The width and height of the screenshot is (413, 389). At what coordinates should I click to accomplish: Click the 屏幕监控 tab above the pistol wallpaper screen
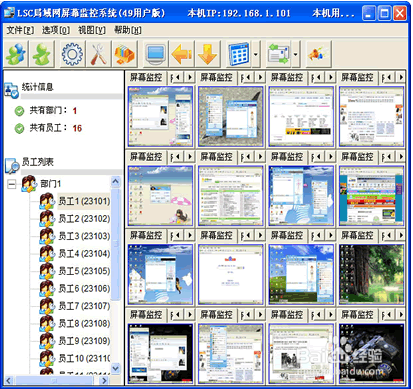pyautogui.click(x=357, y=314)
